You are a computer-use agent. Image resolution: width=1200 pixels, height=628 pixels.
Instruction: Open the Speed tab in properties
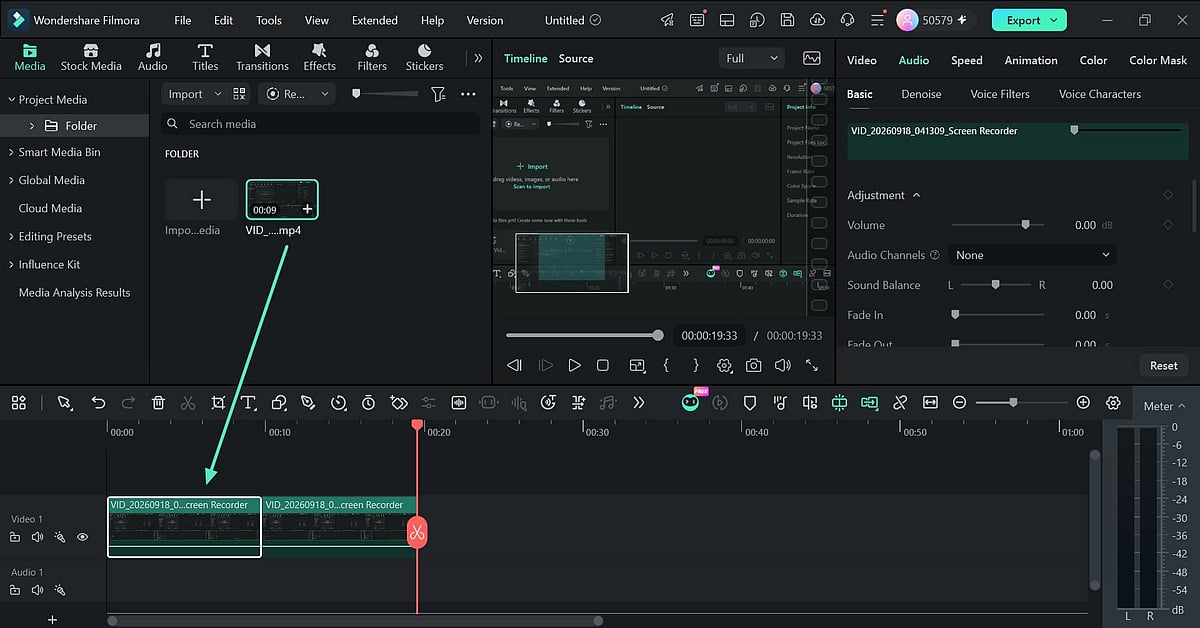(966, 60)
